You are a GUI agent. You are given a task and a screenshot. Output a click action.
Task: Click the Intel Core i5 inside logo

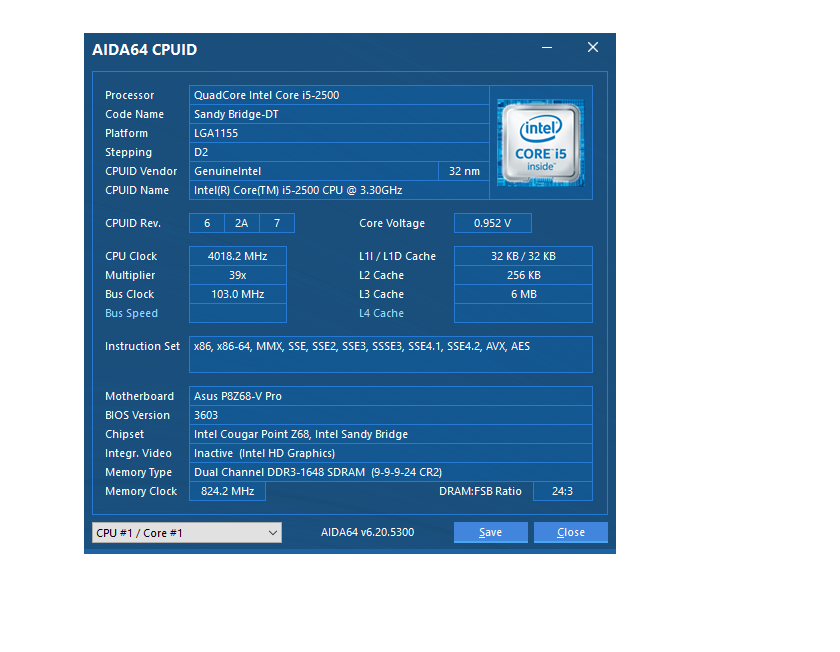click(x=541, y=143)
